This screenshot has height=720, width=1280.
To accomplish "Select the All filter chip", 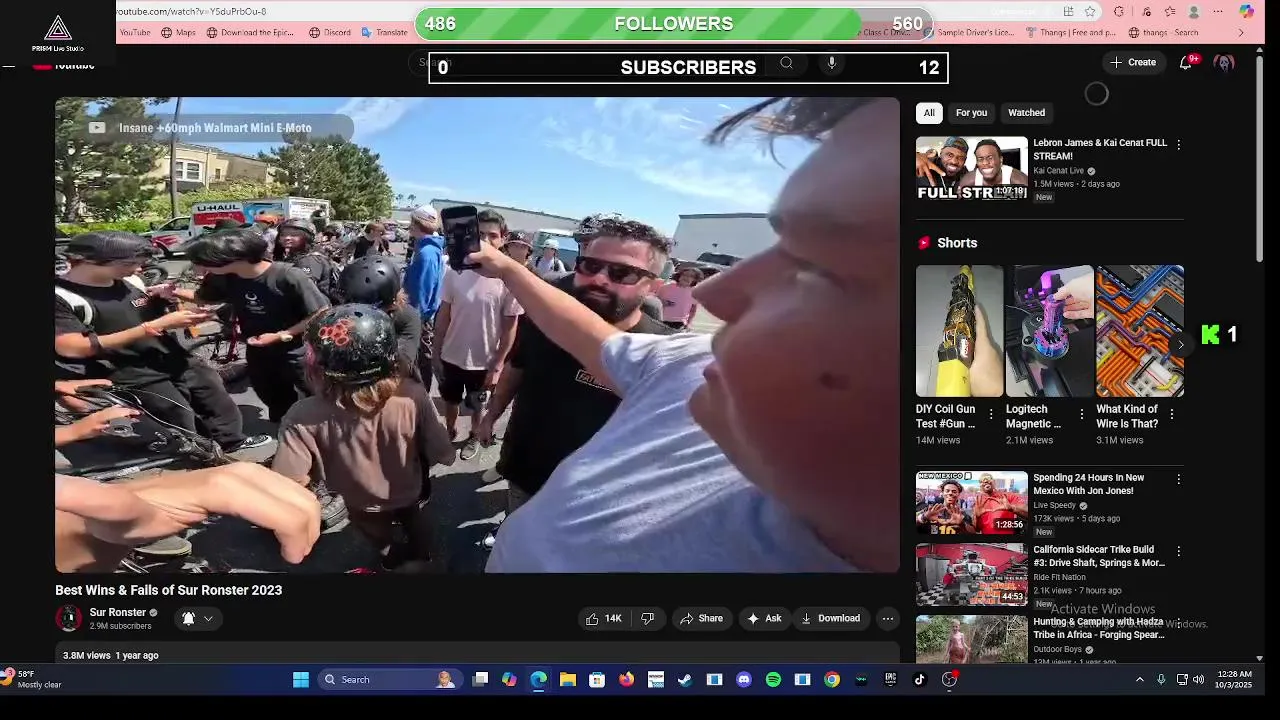I will click(929, 113).
